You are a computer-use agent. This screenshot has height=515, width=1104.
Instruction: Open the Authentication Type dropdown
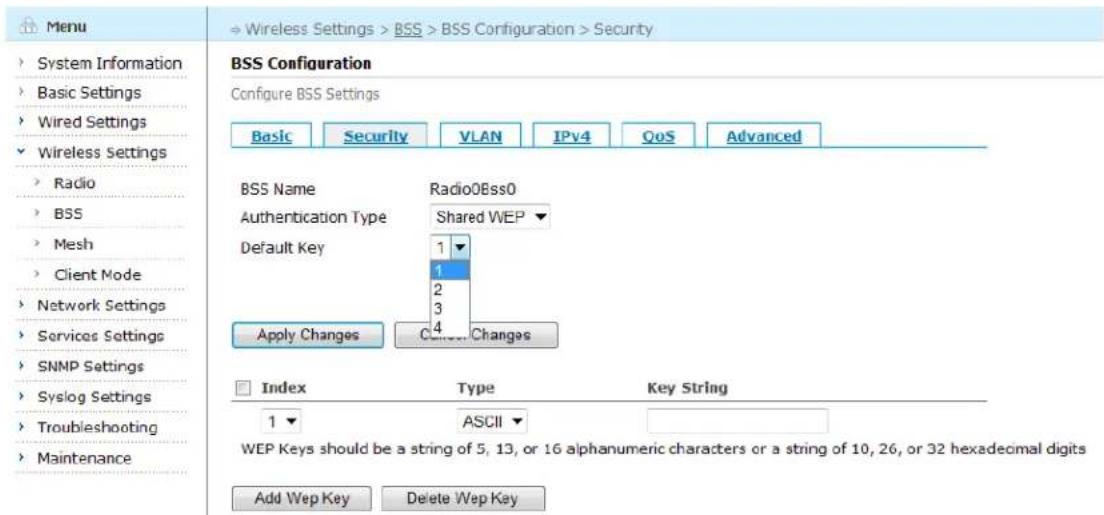pos(490,218)
